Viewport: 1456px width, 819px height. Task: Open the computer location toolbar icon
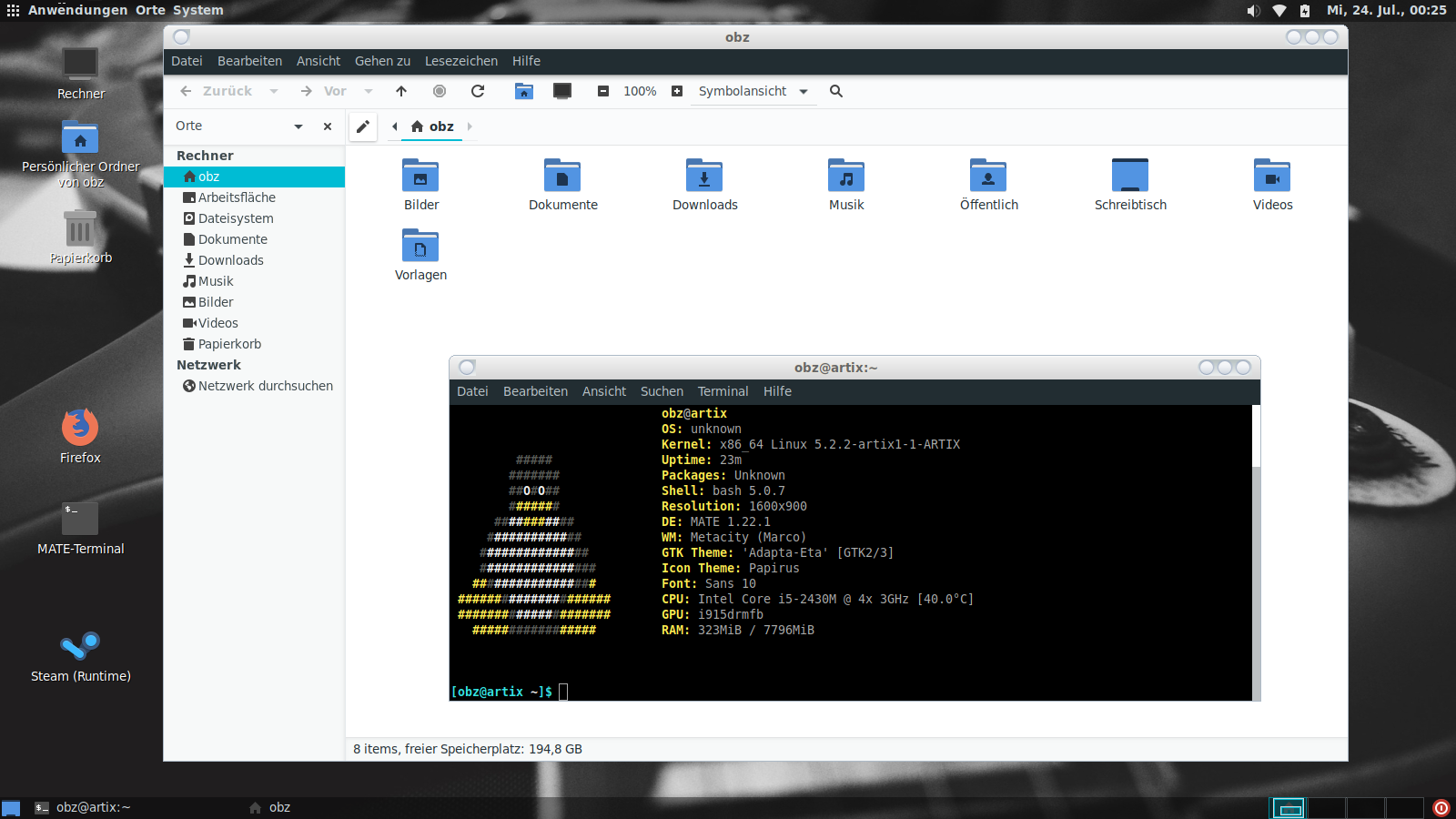[x=562, y=91]
